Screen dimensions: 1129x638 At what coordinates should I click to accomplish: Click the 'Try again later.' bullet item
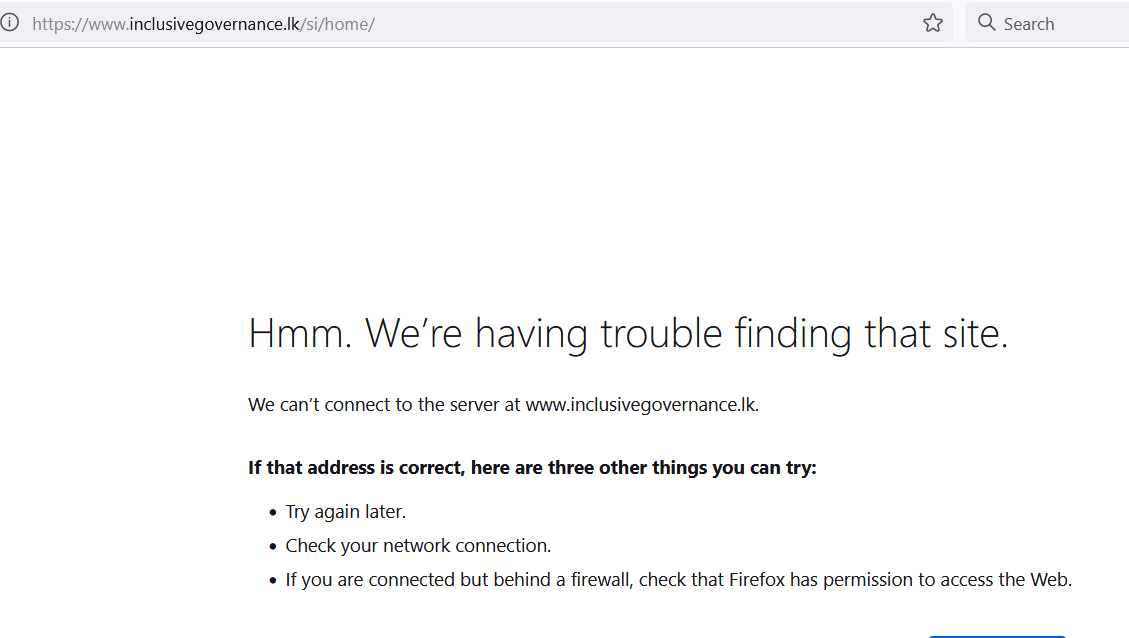click(346, 512)
